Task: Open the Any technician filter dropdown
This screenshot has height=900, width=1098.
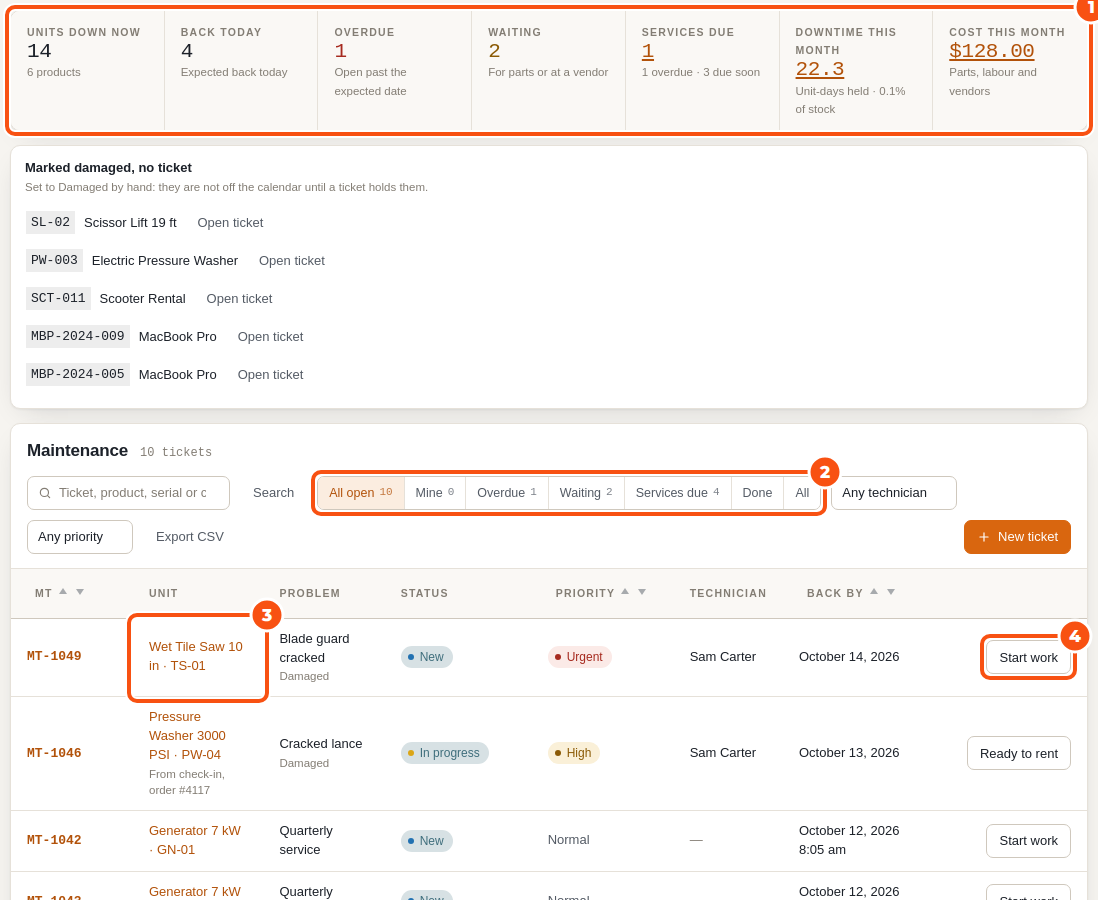Action: coord(894,493)
